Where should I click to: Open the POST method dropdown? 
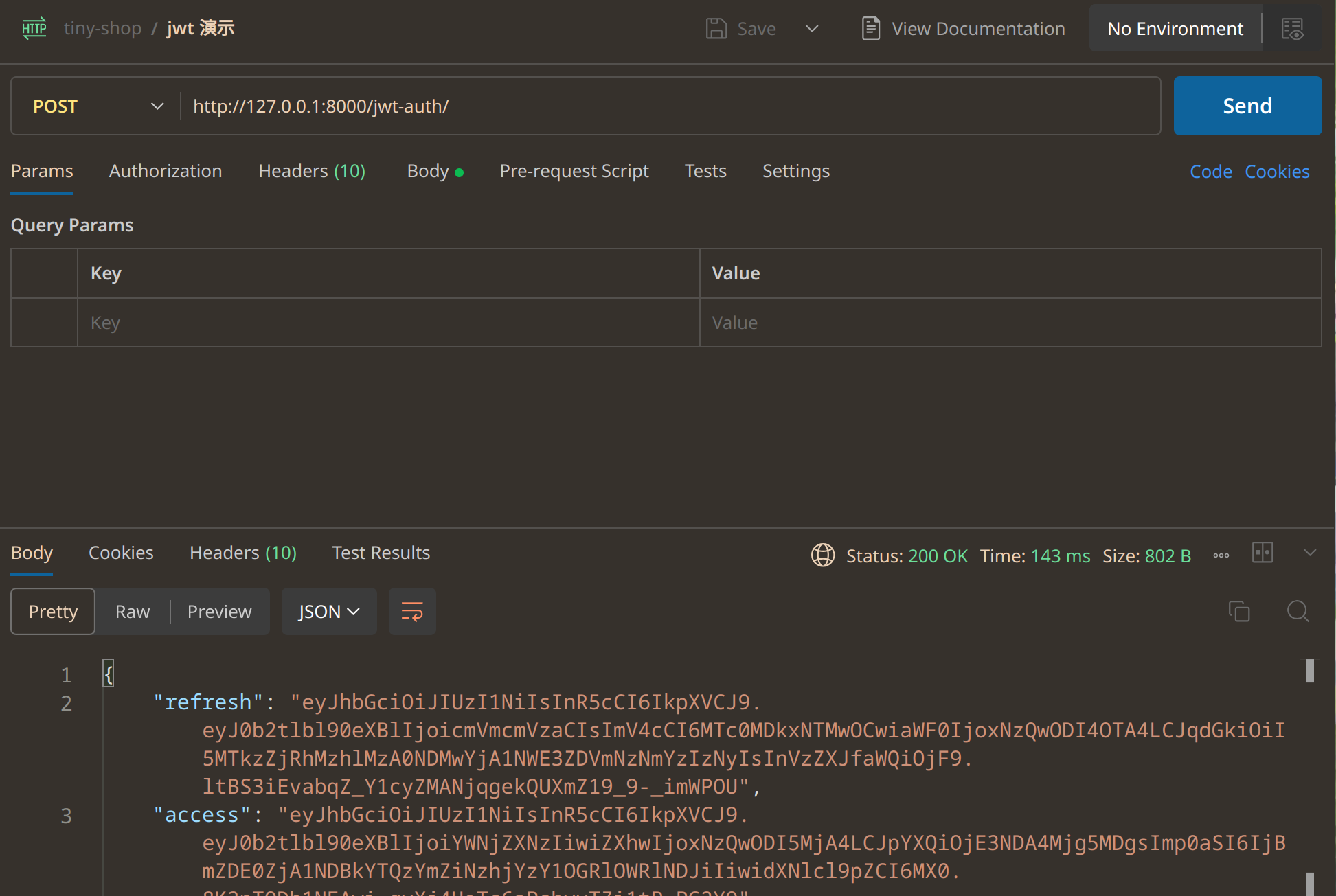click(96, 106)
